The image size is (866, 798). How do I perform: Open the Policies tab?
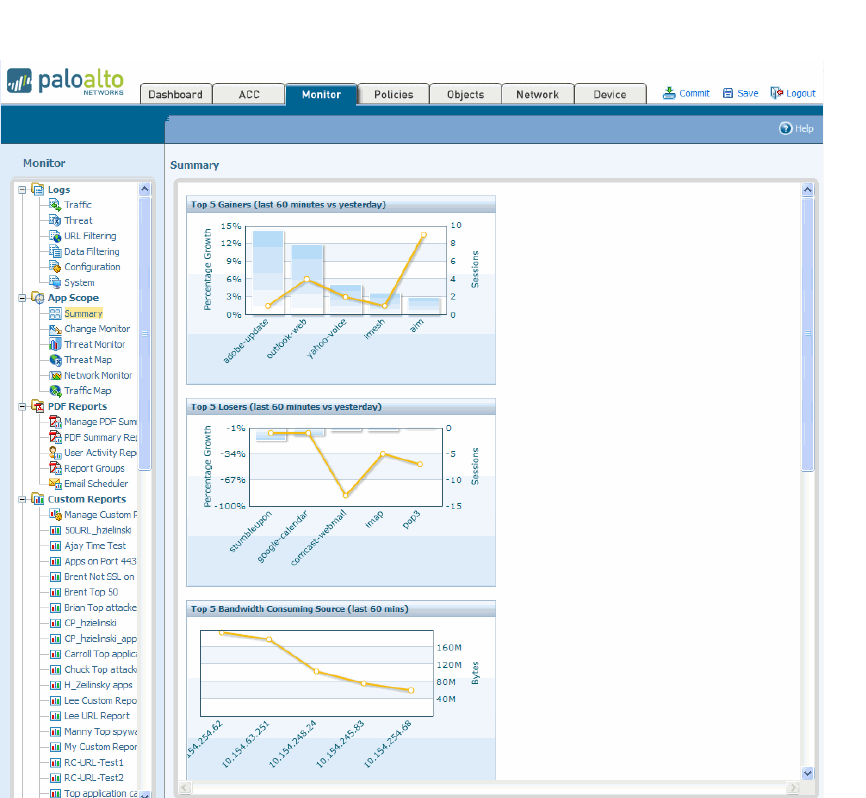[x=393, y=94]
